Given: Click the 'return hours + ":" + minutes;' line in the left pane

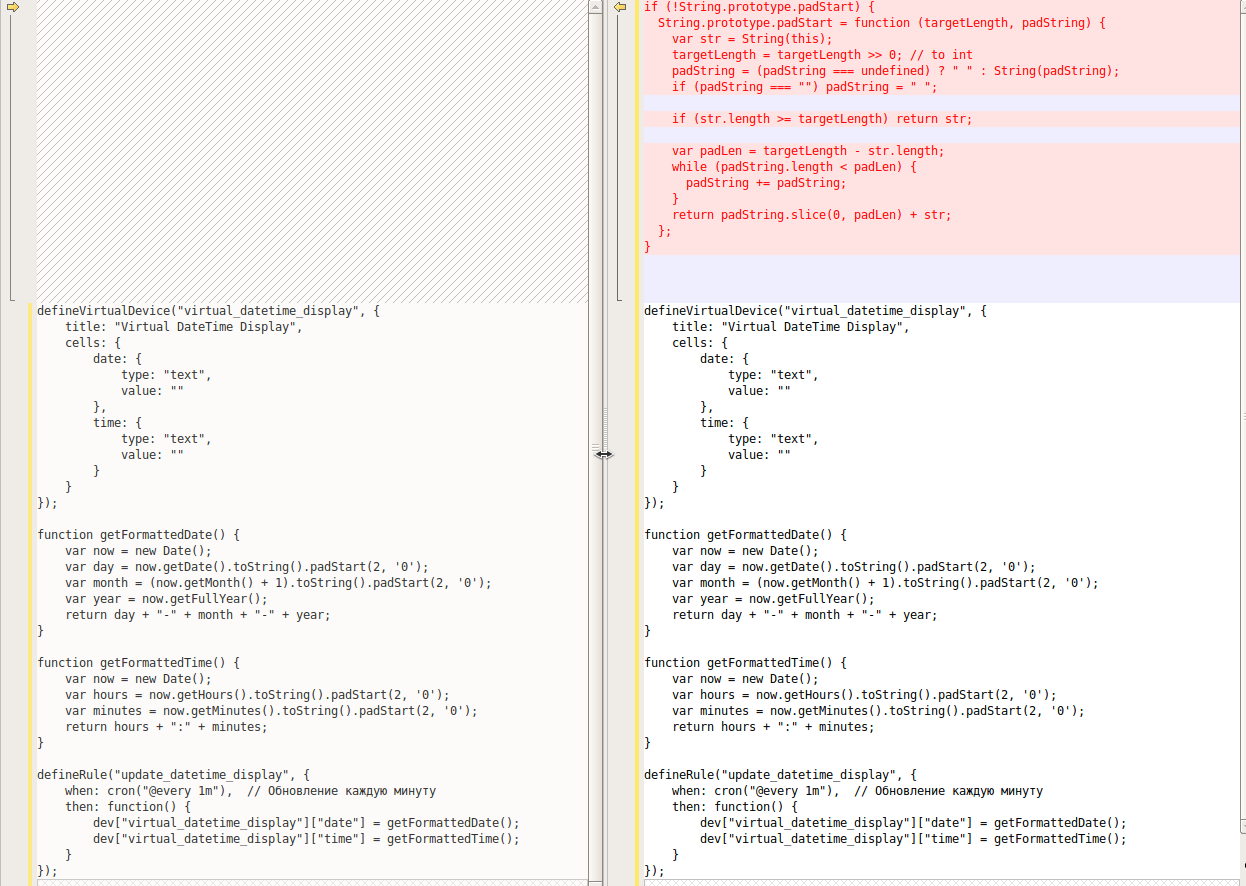Looking at the screenshot, I should coord(166,727).
